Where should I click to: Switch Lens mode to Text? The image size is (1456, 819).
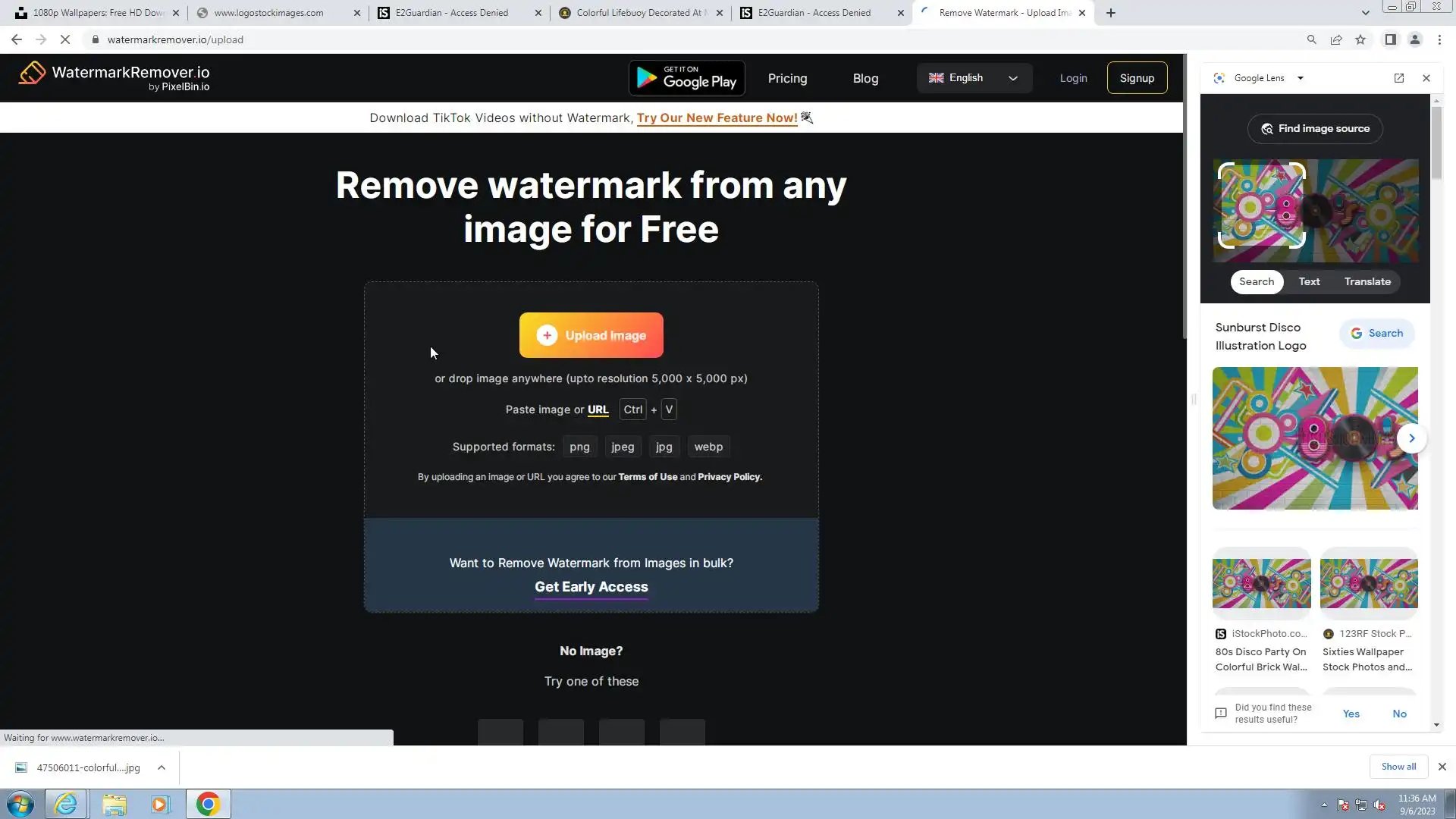pos(1309,281)
